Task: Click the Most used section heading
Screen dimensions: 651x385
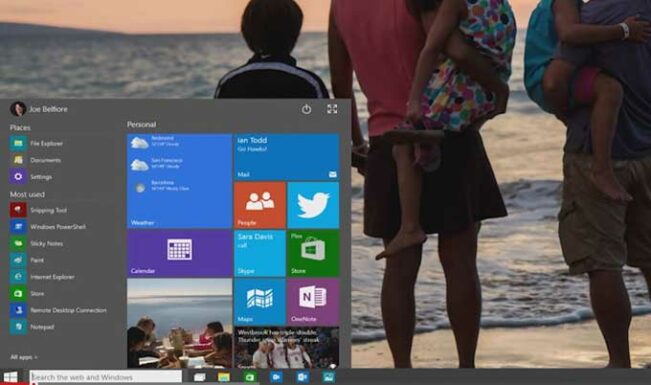Action: pyautogui.click(x=27, y=194)
